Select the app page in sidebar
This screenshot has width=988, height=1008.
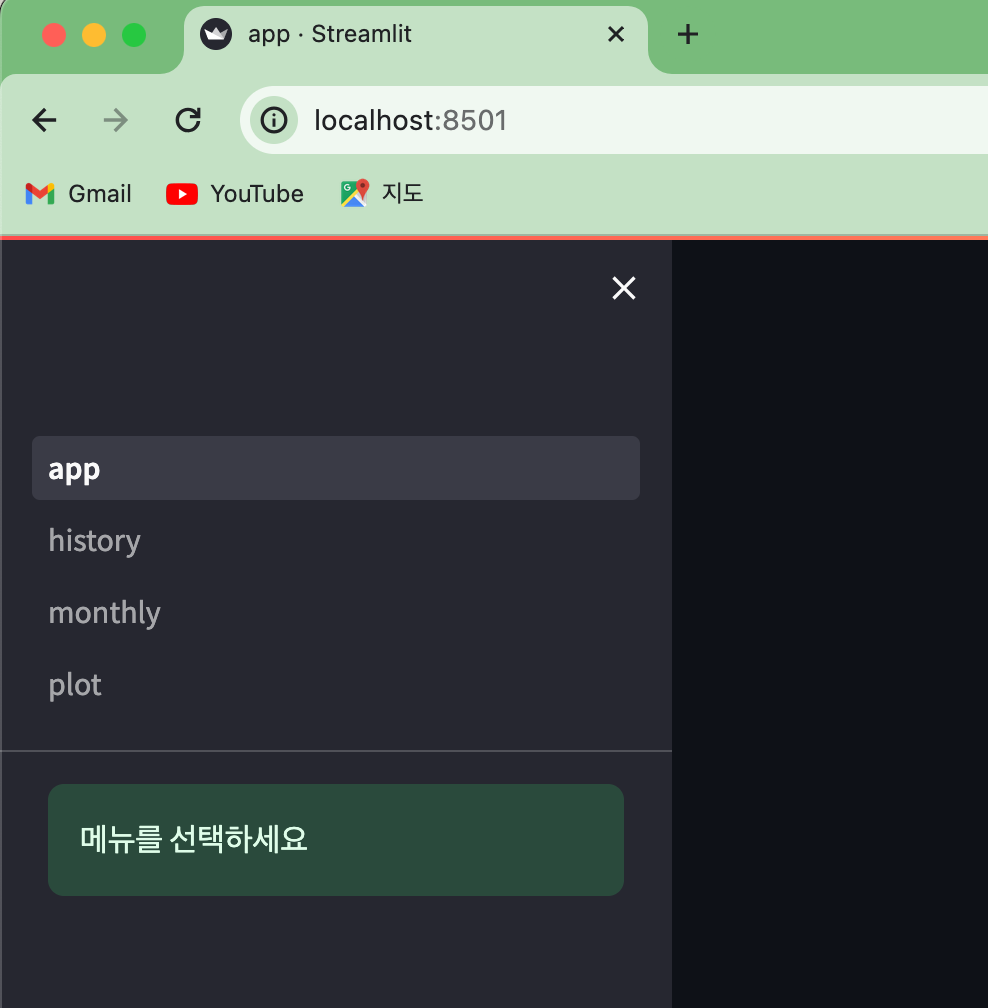(x=336, y=468)
